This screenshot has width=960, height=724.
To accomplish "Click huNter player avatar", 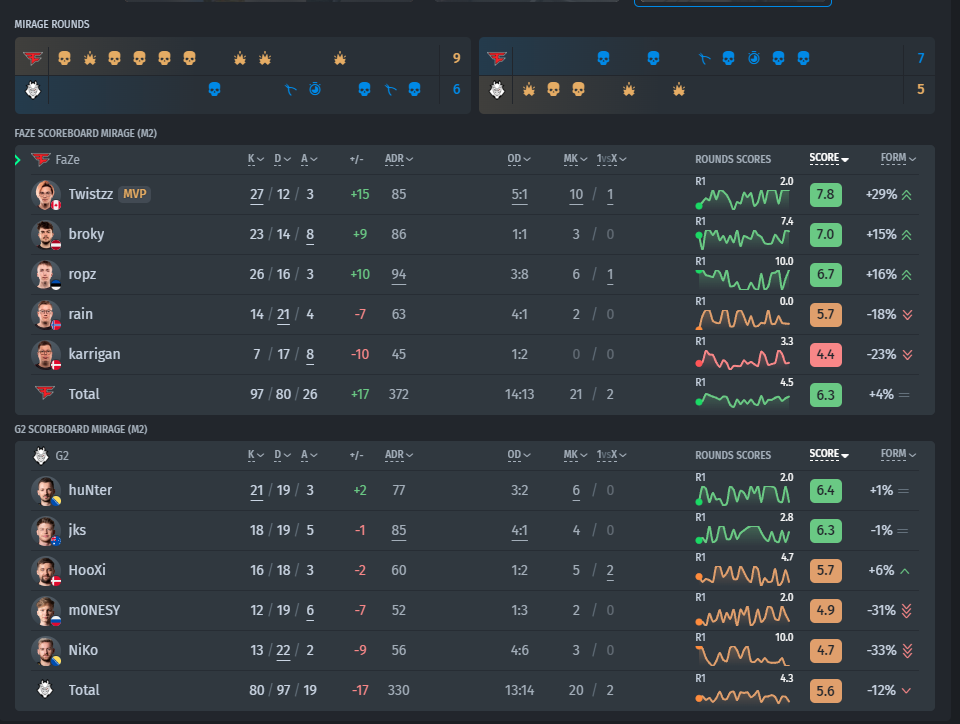I will click(x=46, y=490).
